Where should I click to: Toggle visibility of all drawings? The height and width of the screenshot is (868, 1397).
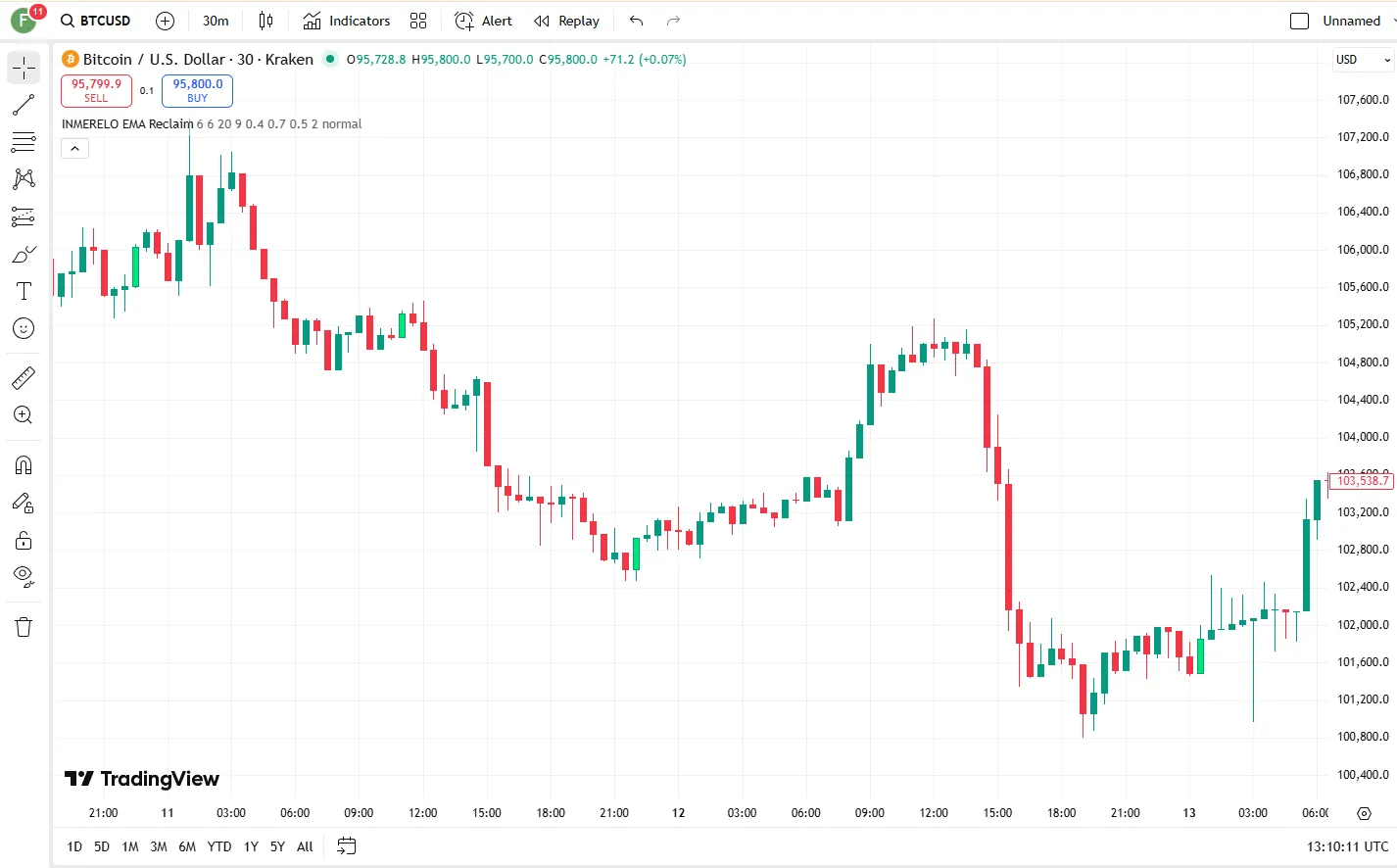click(23, 576)
